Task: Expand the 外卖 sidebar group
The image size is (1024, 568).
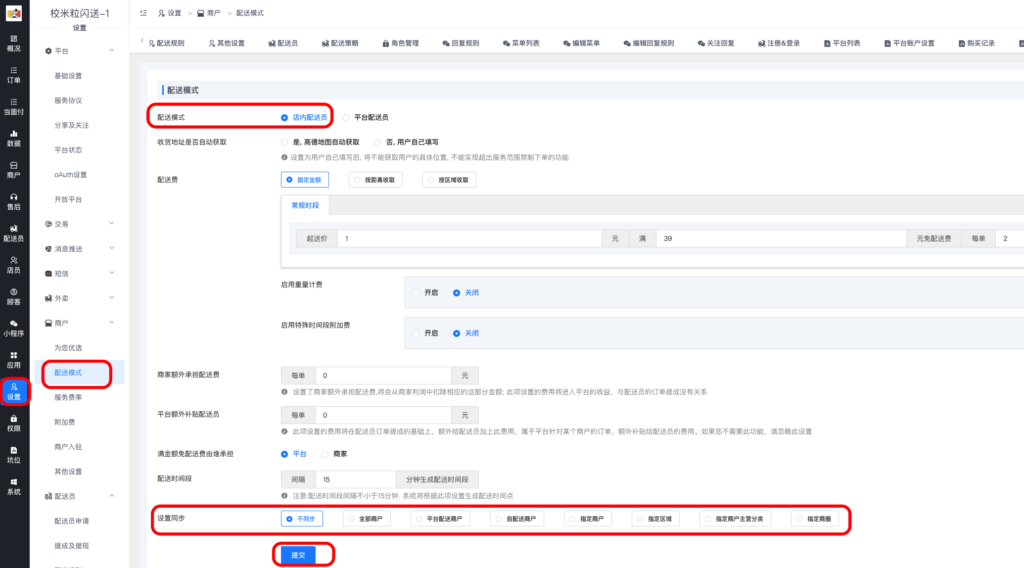Action: (x=112, y=298)
